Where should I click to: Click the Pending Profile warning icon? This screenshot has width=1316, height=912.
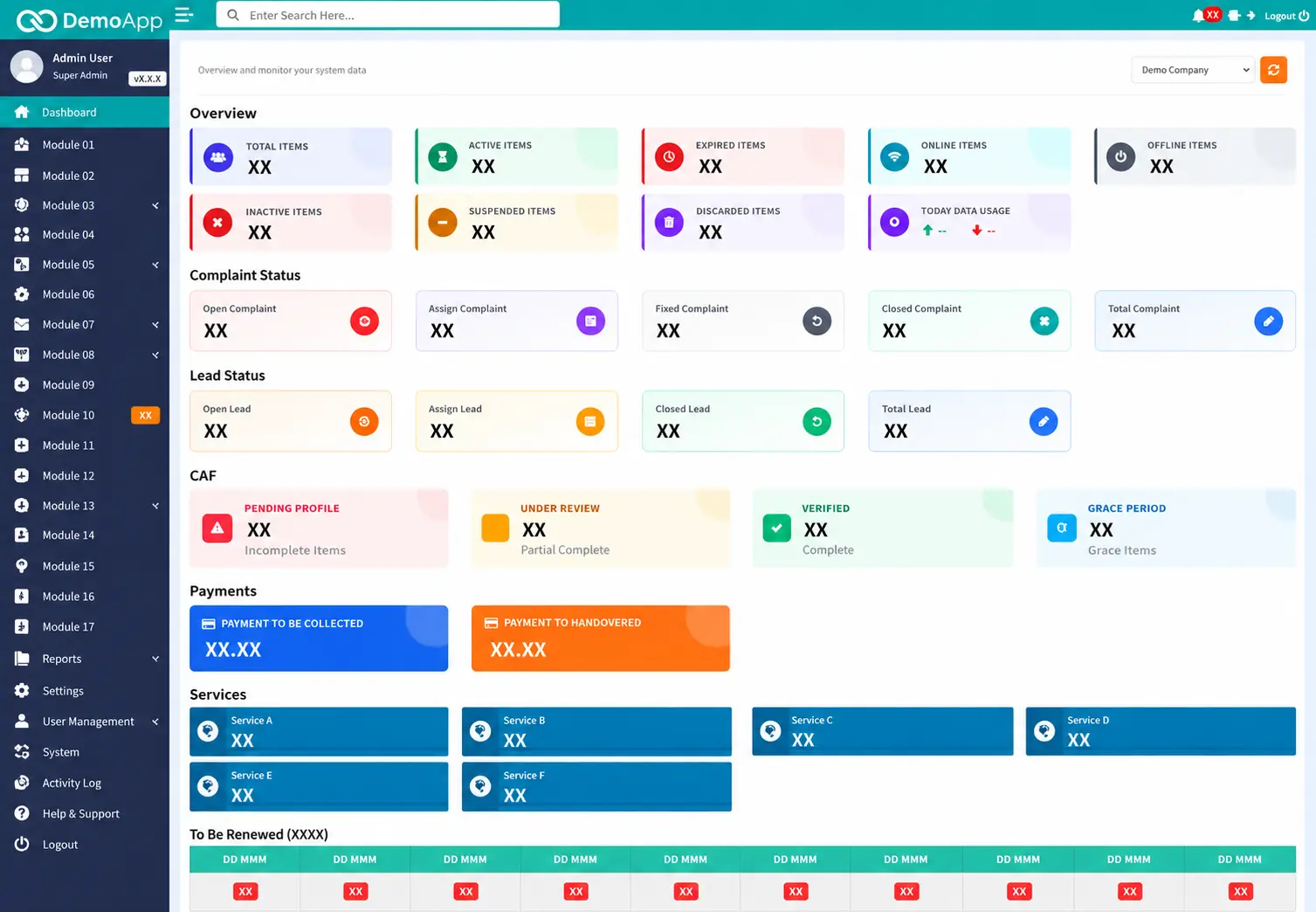[x=217, y=529]
